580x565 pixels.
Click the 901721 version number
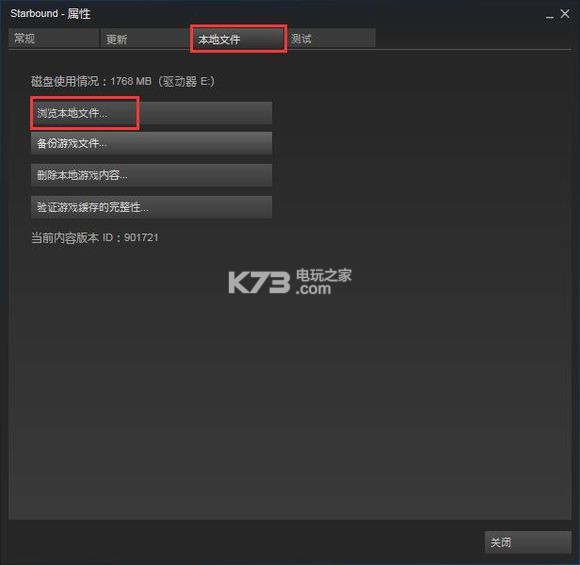[141, 238]
